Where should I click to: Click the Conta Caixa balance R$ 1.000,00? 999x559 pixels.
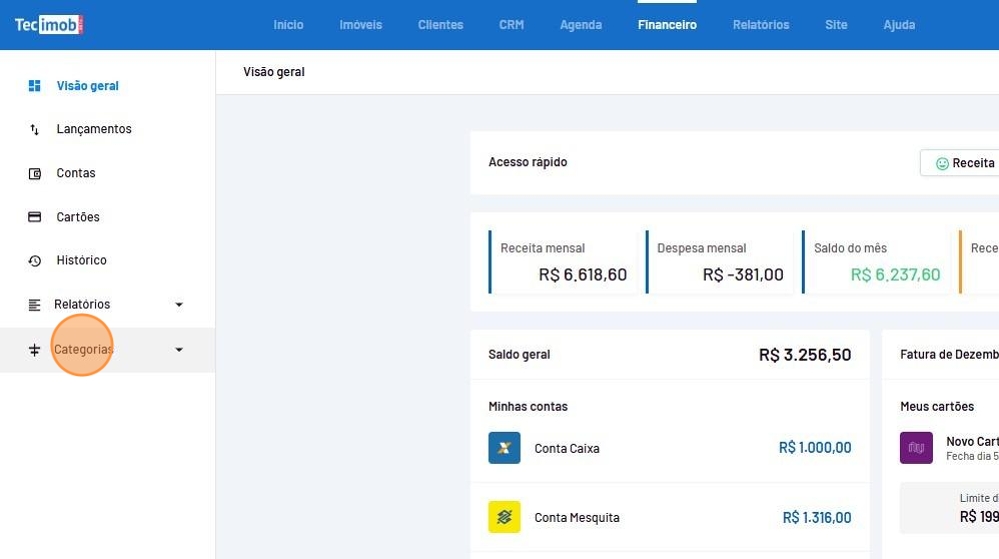[x=815, y=448]
